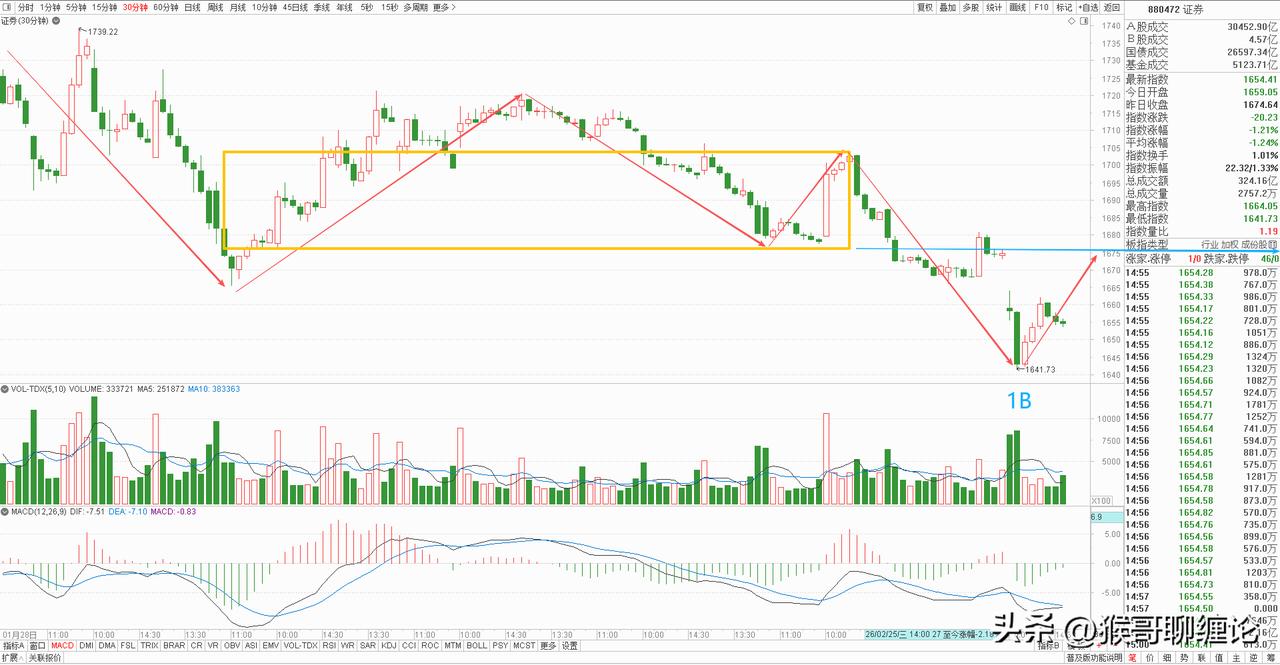
Task: Click the 返回 back button
Action: 1112,7
